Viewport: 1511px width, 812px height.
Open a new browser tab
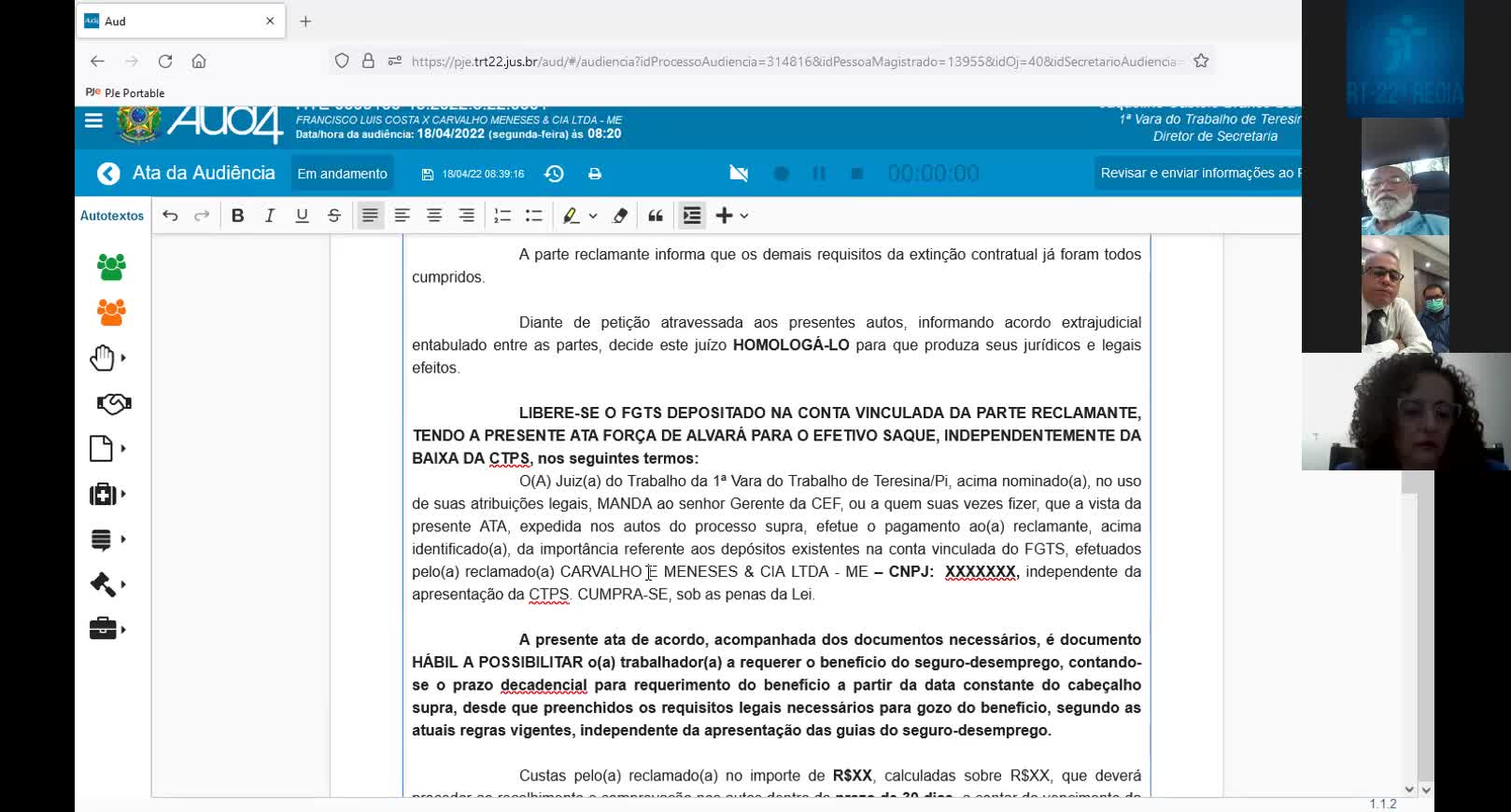point(305,21)
